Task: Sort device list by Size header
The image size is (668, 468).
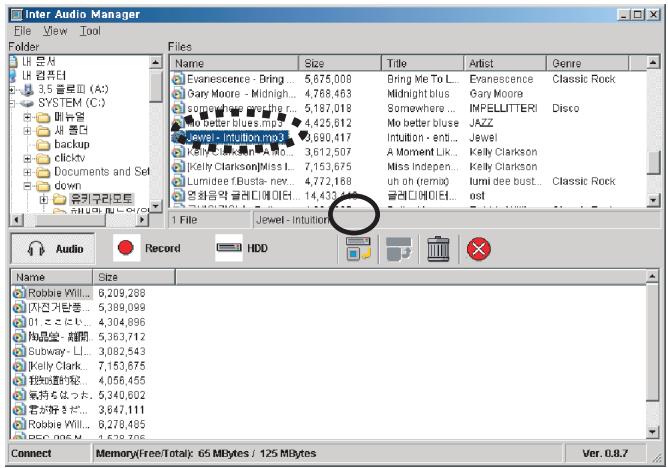Action: tap(134, 277)
